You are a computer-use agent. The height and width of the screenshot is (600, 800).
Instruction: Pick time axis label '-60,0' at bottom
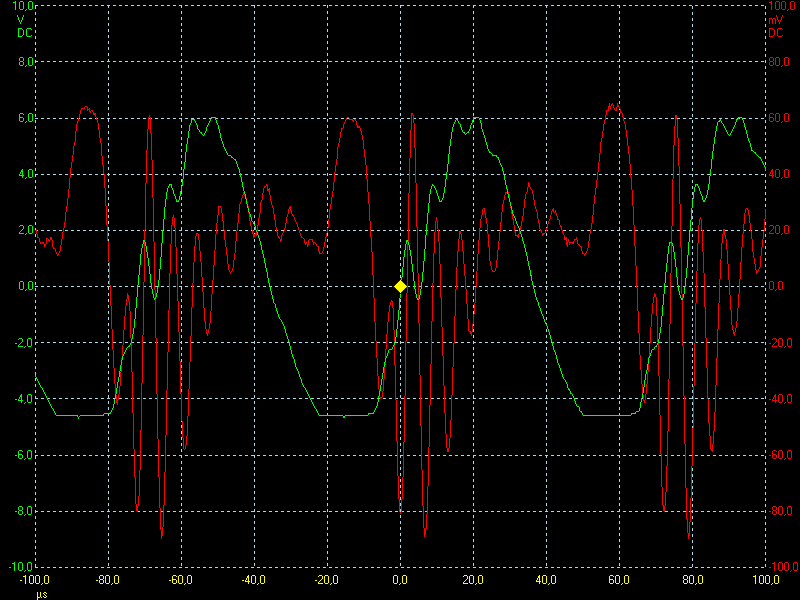click(x=181, y=580)
